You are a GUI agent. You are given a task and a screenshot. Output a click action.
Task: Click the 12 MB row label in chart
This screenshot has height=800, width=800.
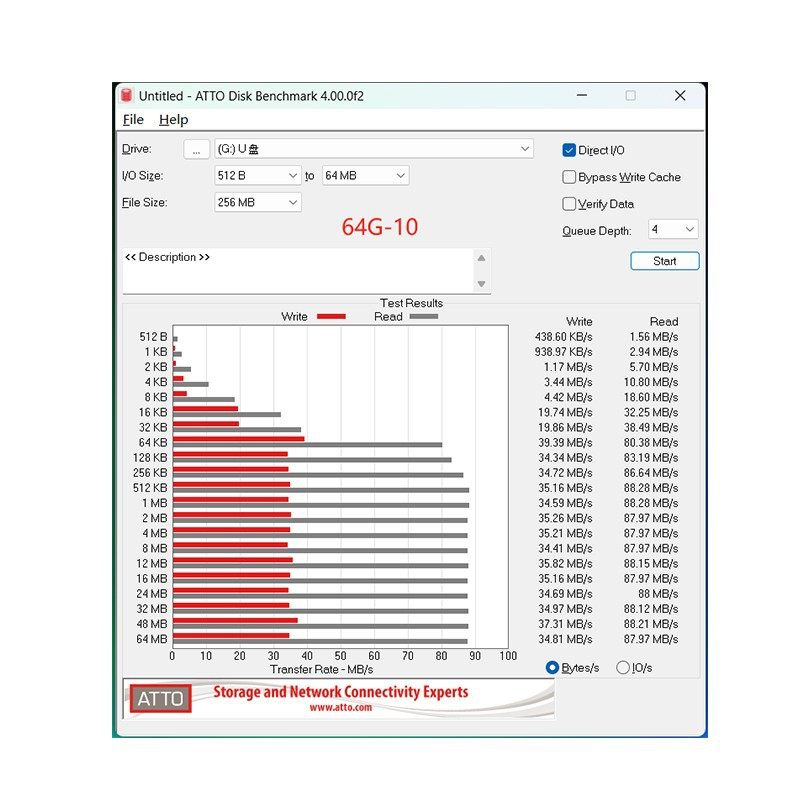152,564
